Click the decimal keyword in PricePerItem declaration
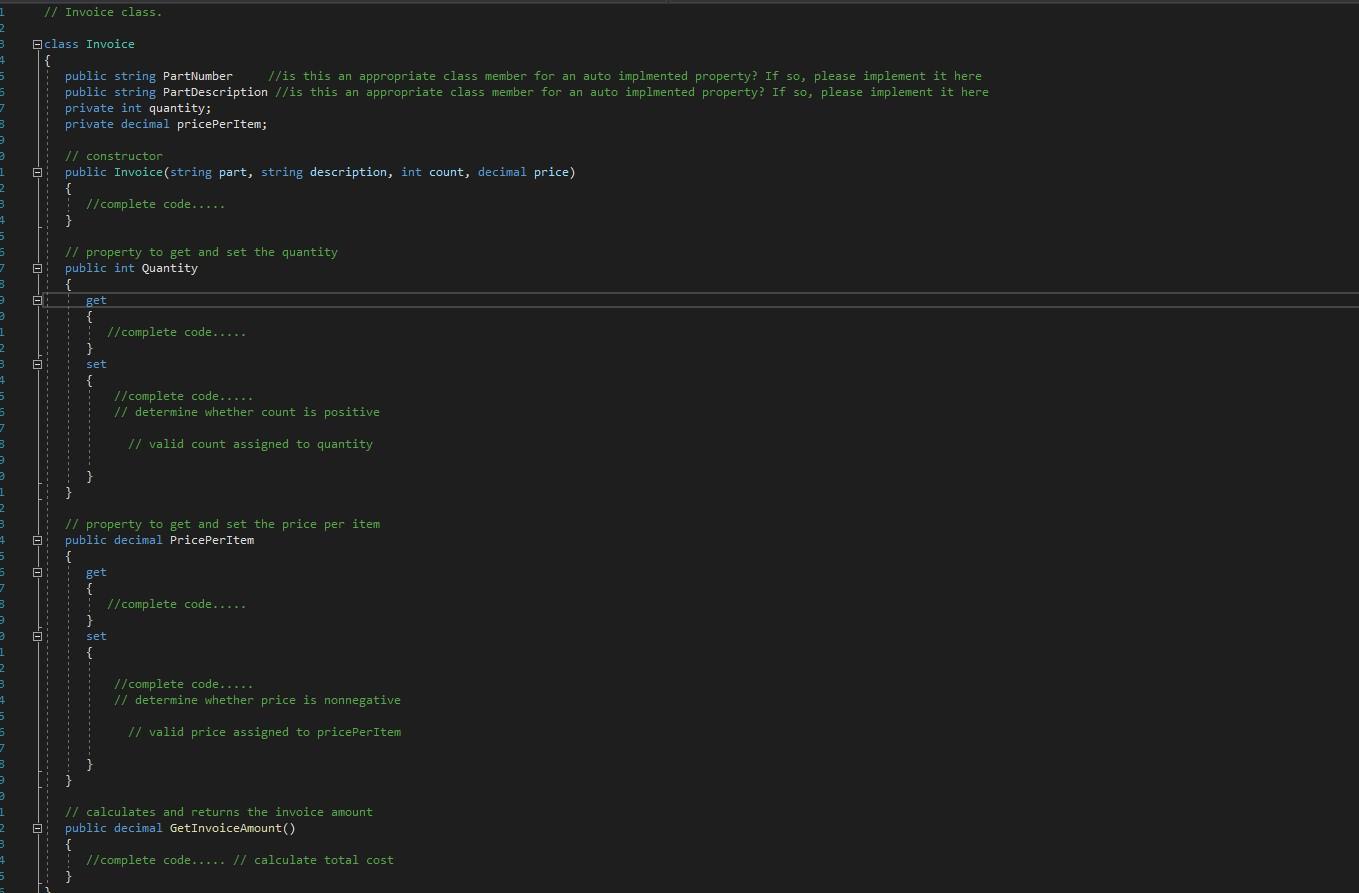This screenshot has width=1359, height=893. [x=138, y=539]
